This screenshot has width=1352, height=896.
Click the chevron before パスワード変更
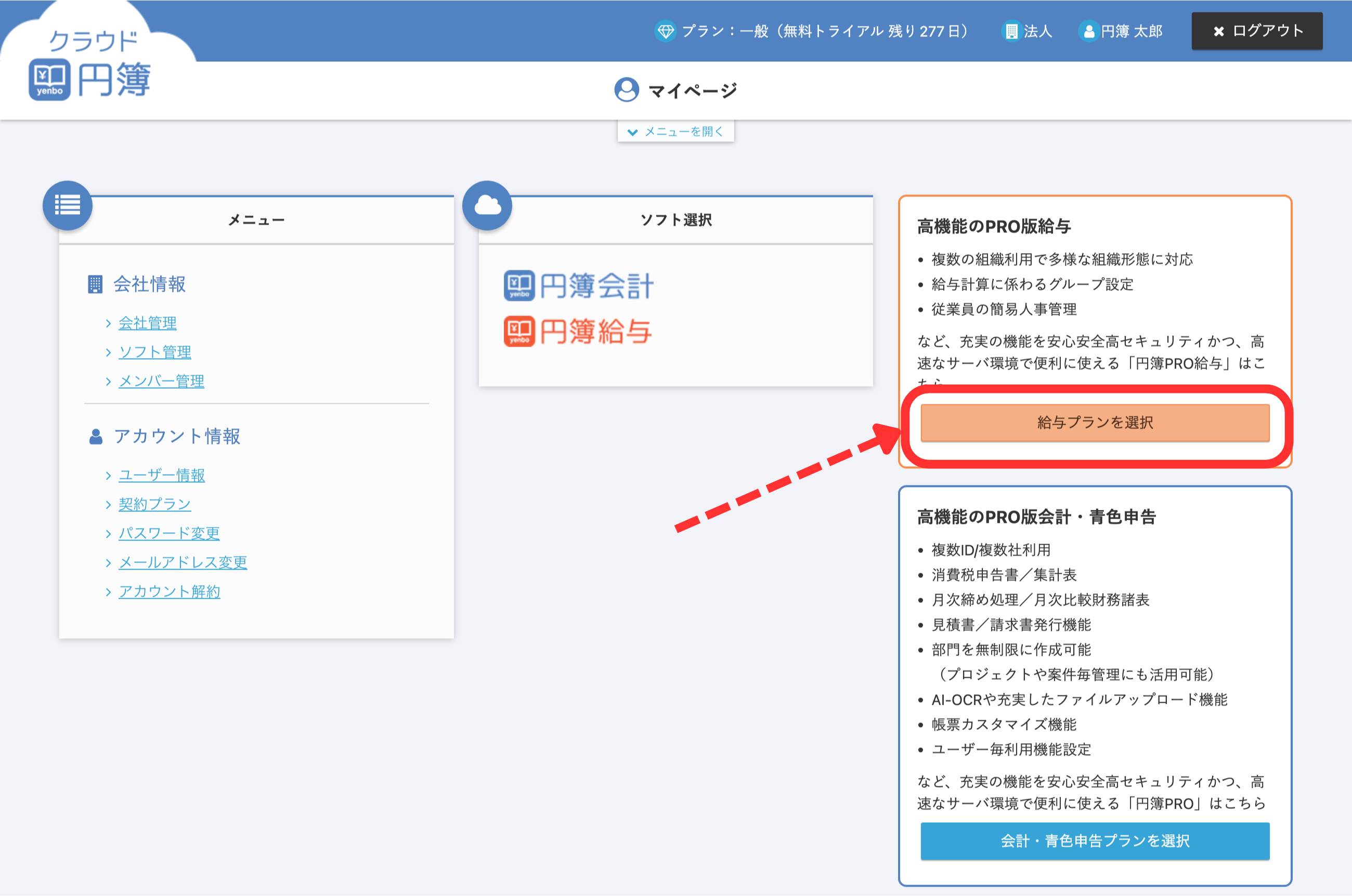coord(108,534)
